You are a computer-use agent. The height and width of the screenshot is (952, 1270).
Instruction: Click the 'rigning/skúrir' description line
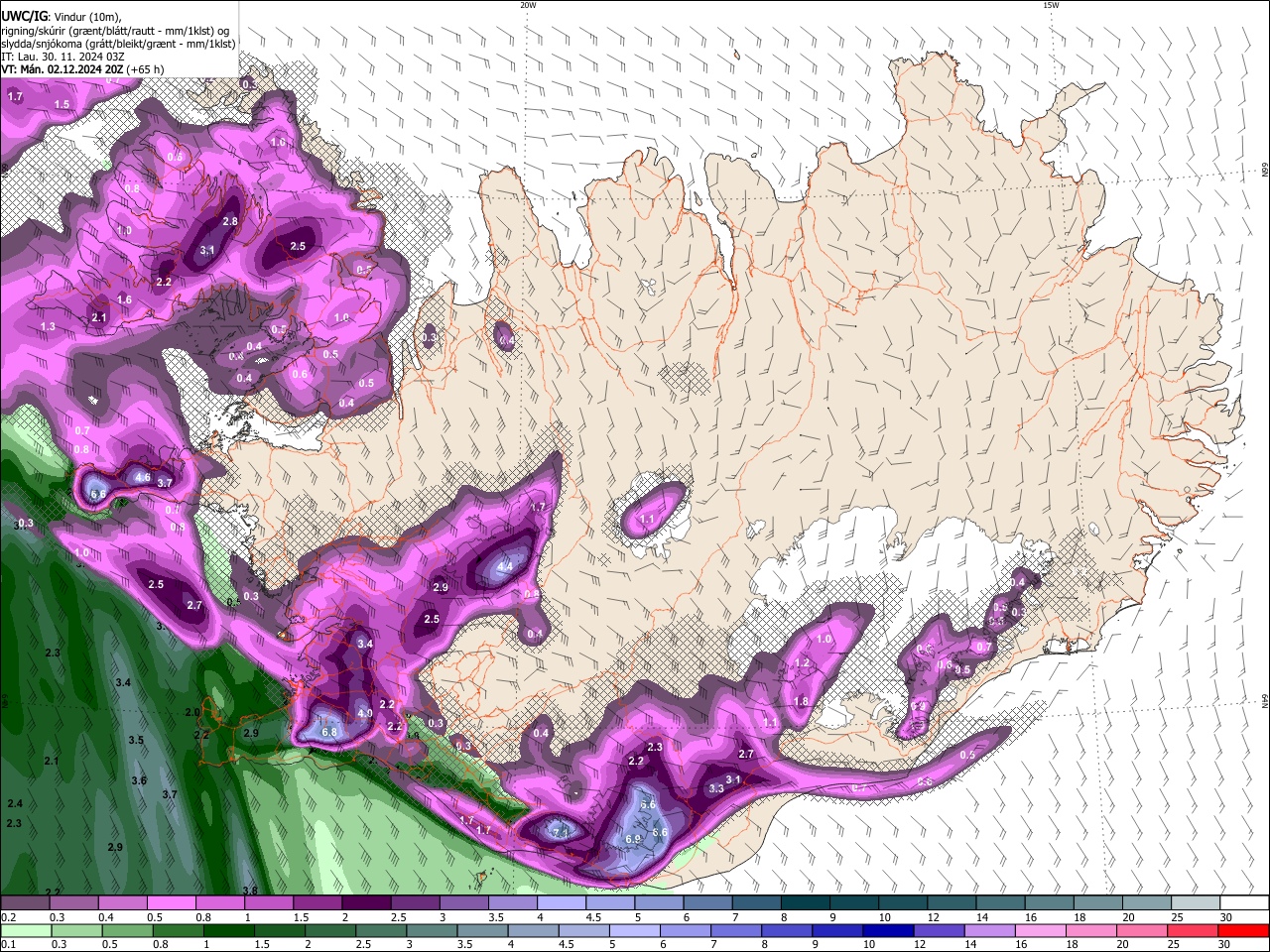pyautogui.click(x=116, y=31)
